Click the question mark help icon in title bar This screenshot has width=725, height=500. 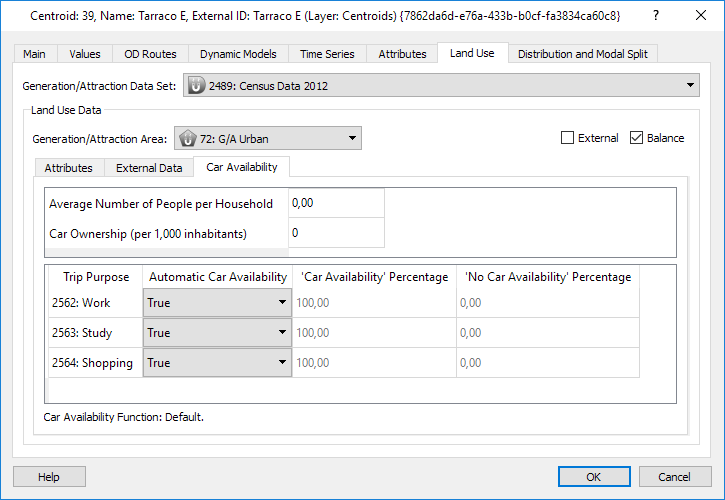coord(655,16)
